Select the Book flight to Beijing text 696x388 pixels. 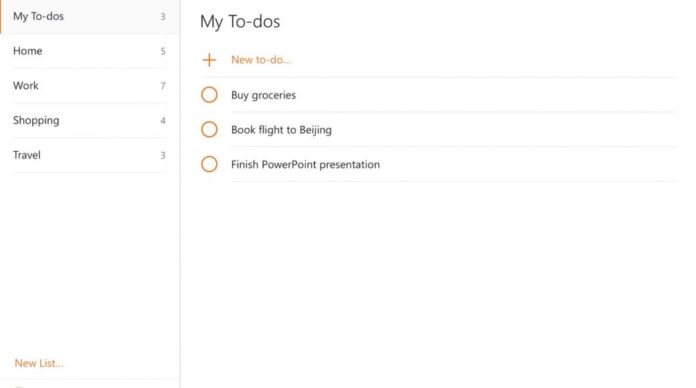pos(281,130)
